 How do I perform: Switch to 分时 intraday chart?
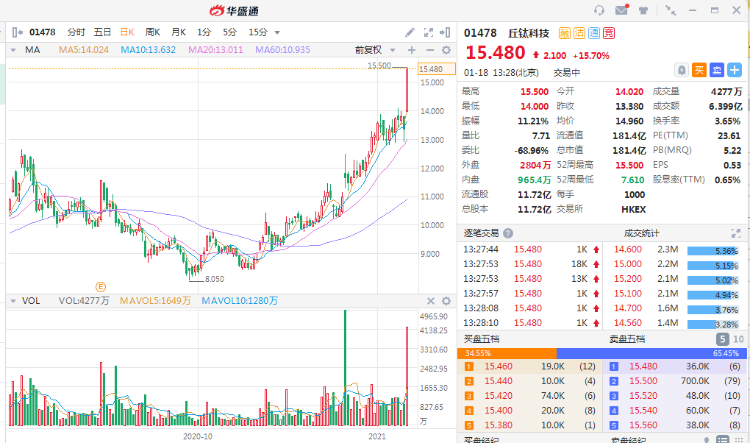76,32
